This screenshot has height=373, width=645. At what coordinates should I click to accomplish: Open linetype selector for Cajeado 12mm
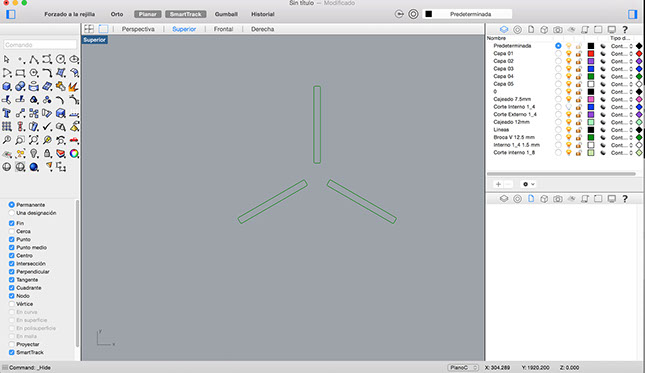coord(622,122)
